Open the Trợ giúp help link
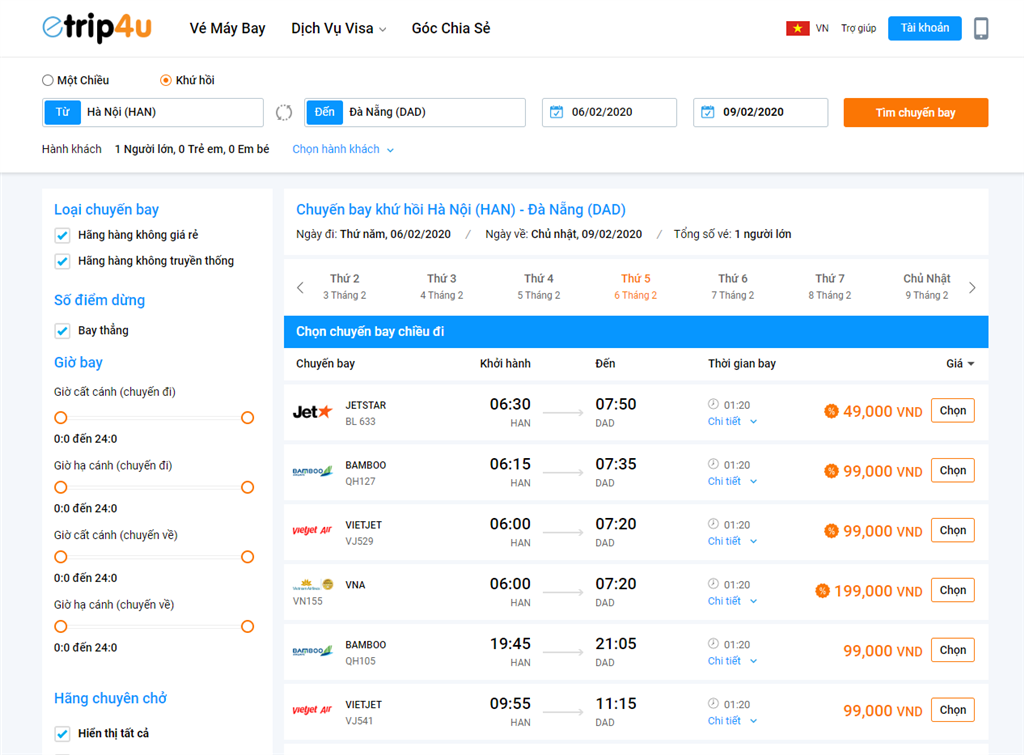 [x=858, y=28]
